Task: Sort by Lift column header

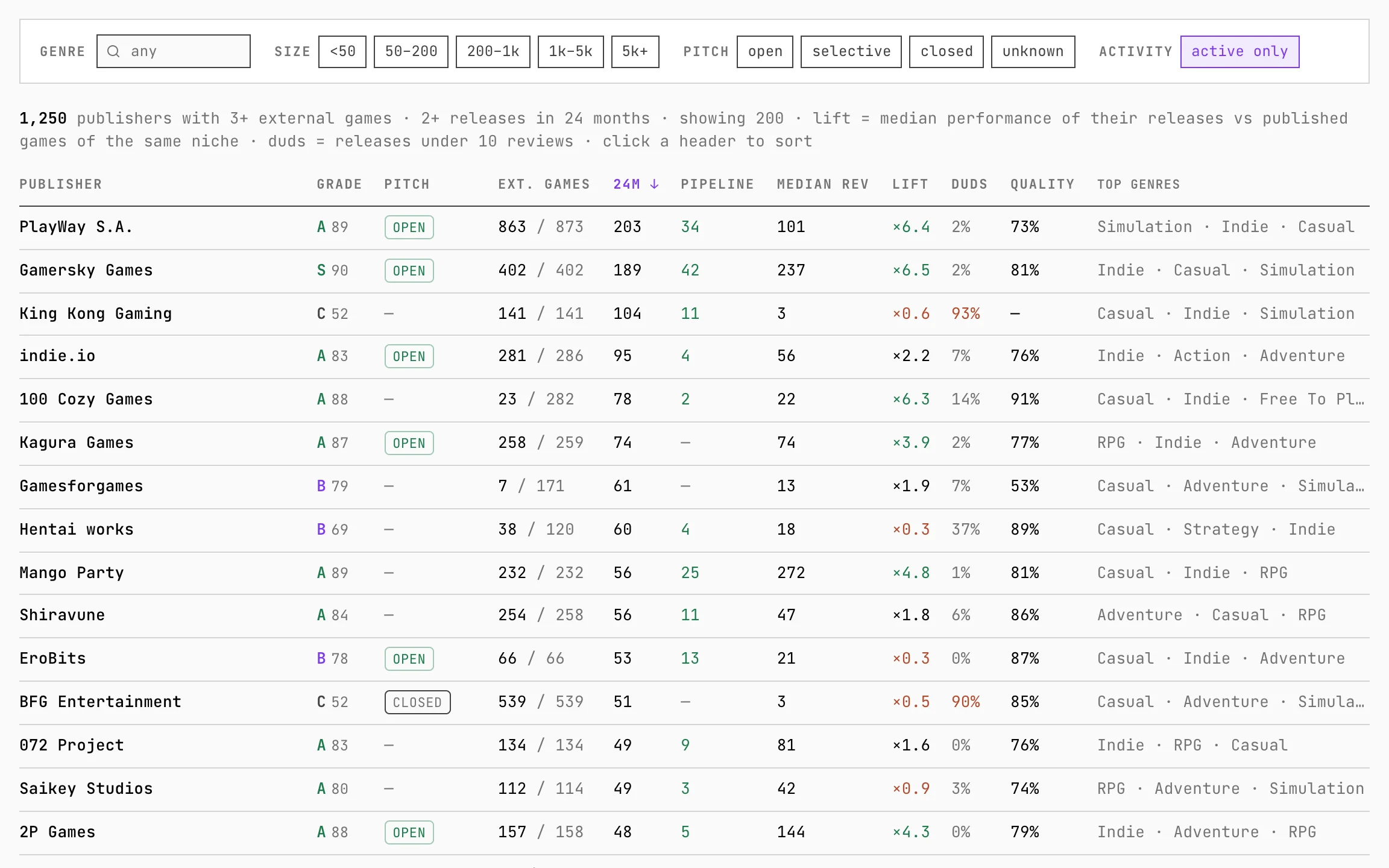Action: pos(910,184)
